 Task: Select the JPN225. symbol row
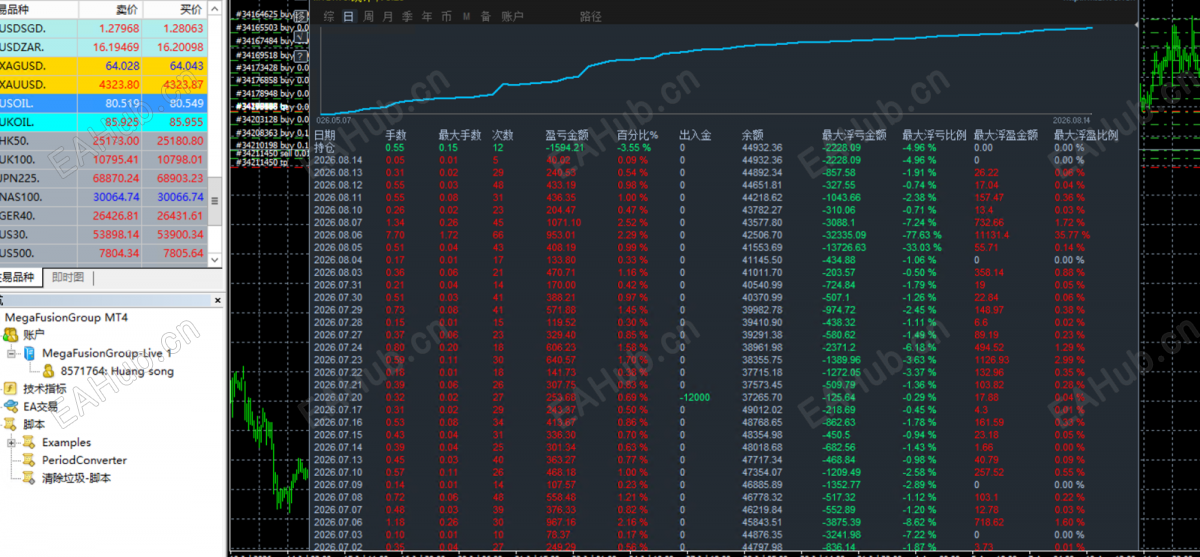coord(104,177)
